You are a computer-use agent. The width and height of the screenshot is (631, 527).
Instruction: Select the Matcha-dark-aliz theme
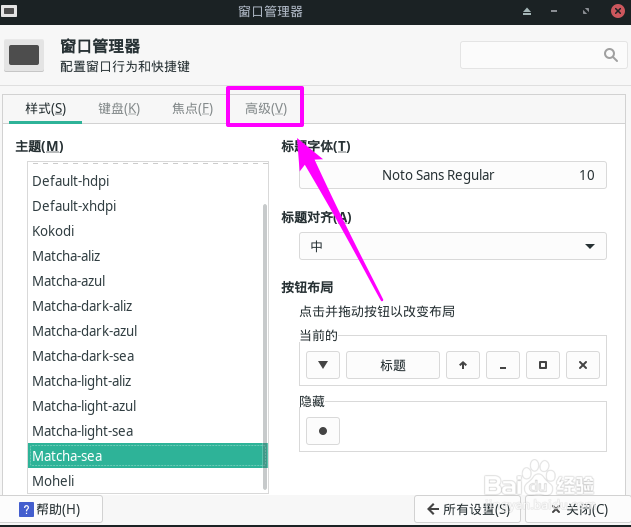(x=147, y=306)
